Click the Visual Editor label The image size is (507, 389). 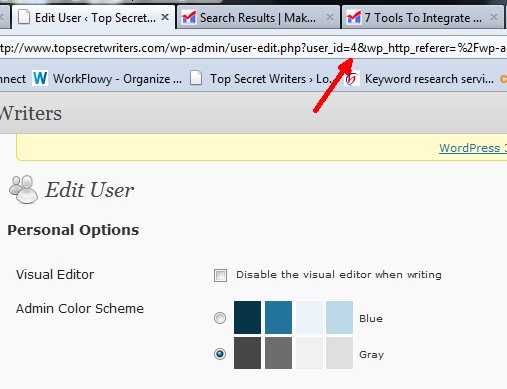point(55,275)
